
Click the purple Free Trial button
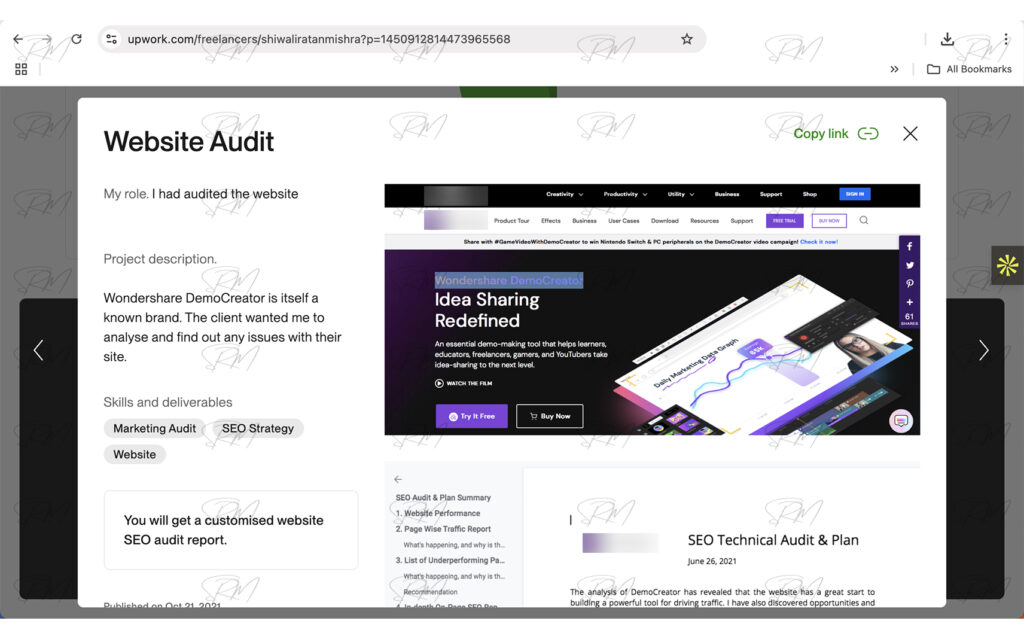tap(784, 221)
